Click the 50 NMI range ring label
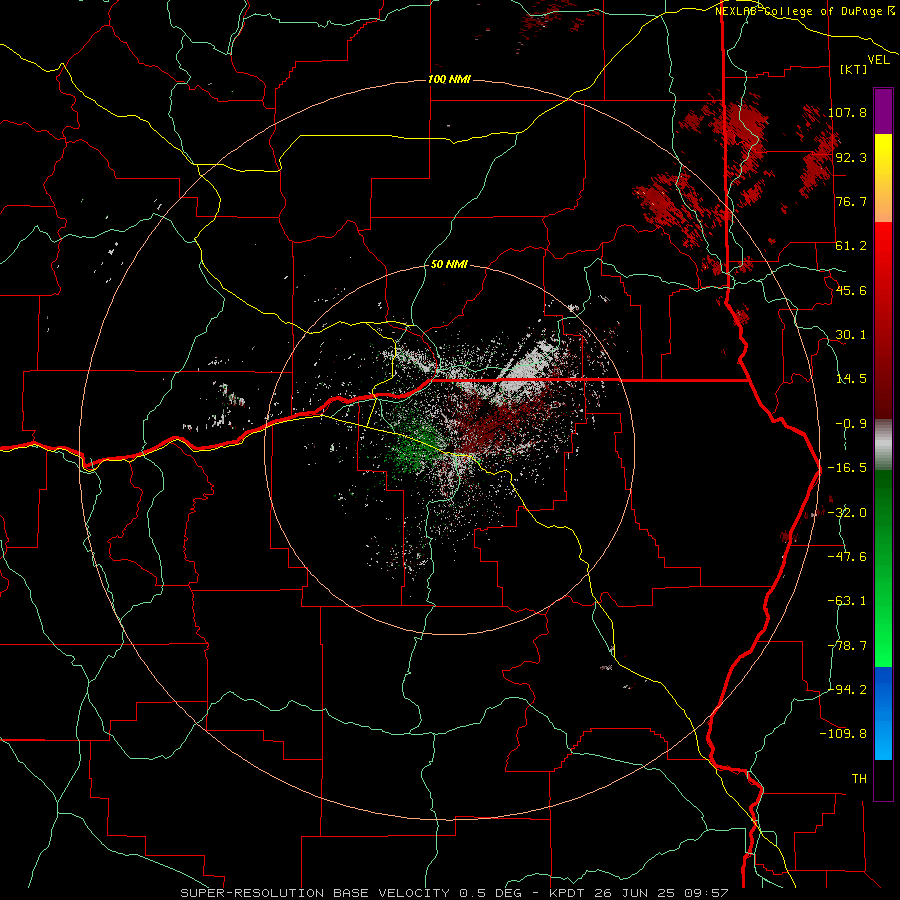Viewport: 900px width, 900px height. tap(449, 264)
